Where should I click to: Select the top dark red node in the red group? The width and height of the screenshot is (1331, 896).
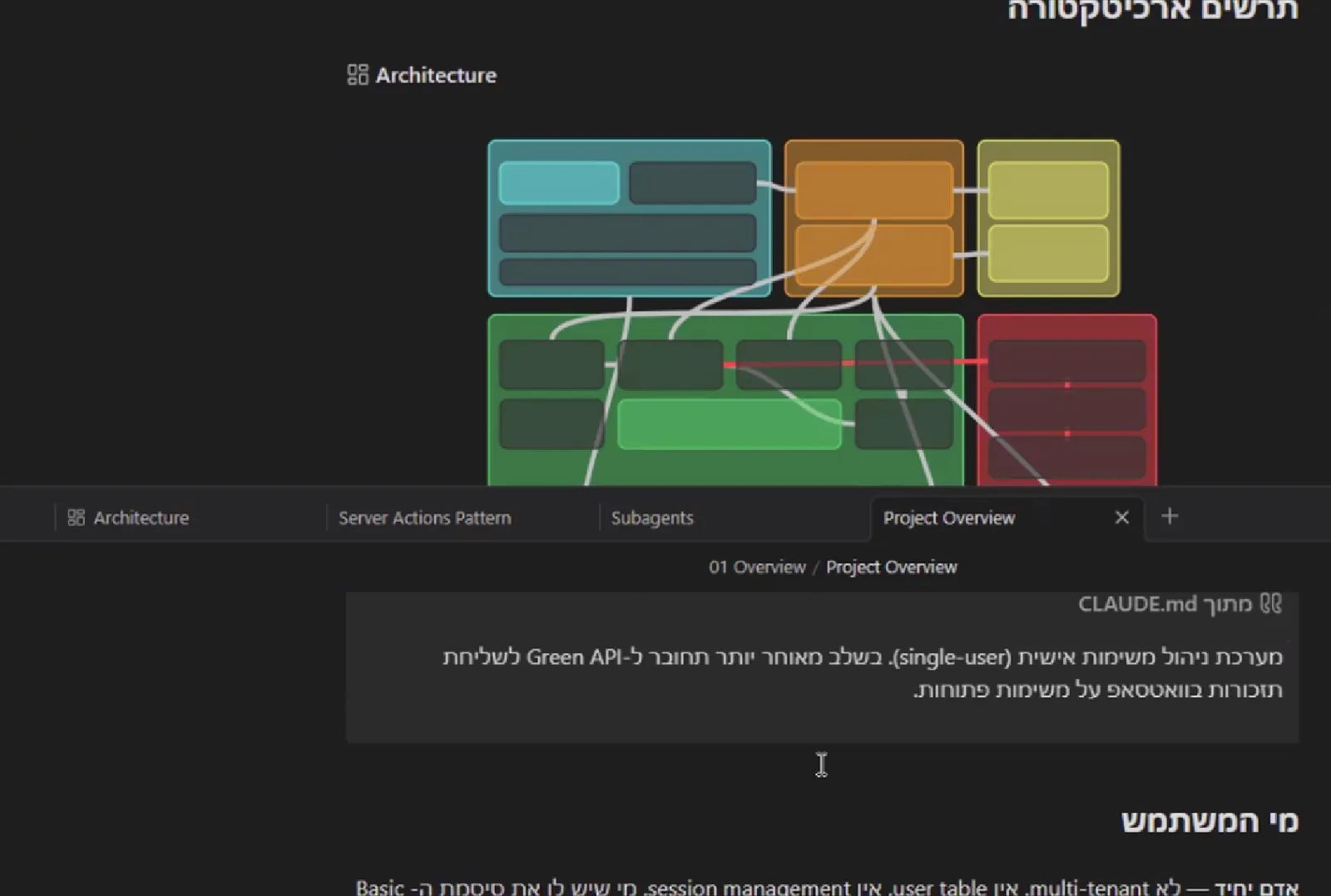(1067, 360)
